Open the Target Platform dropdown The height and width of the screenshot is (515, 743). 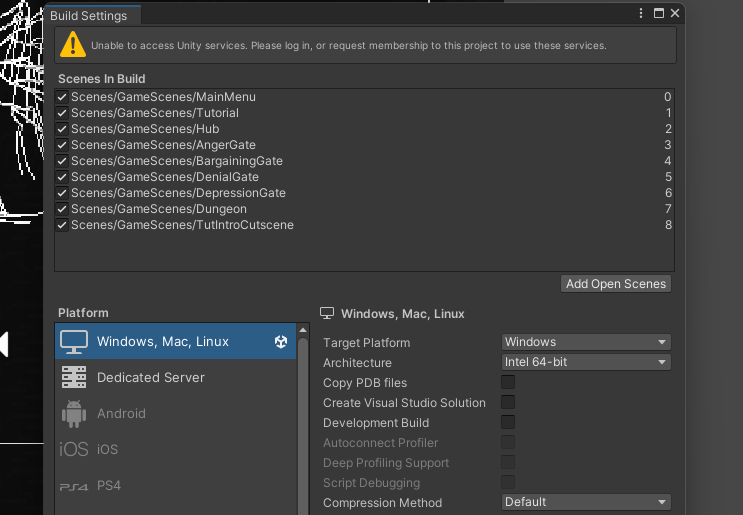tap(586, 342)
